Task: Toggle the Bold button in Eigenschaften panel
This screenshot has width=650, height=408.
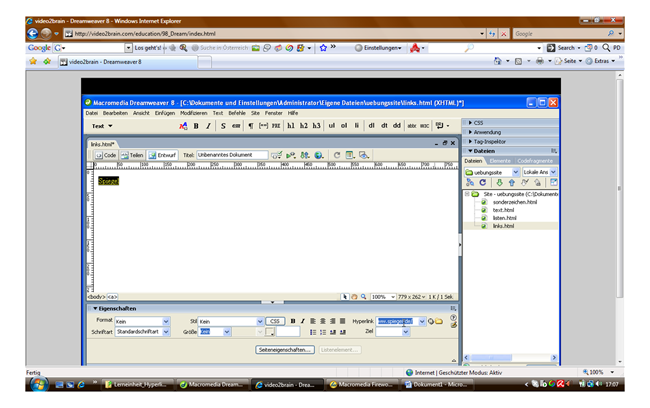Action: (x=293, y=321)
